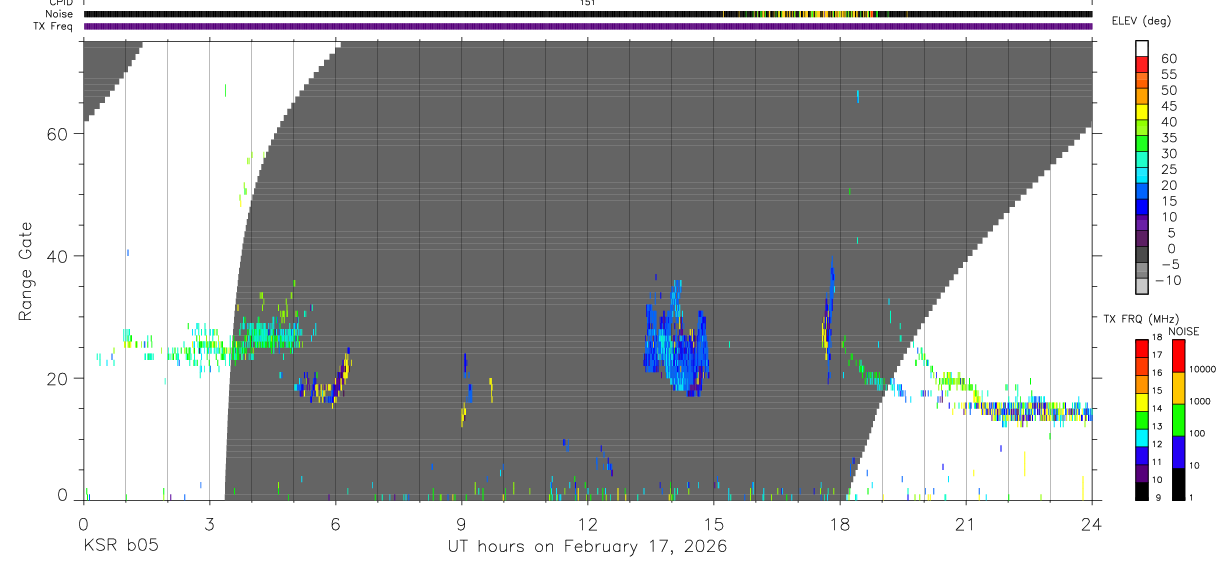The height and width of the screenshot is (567, 1228).
Task: Click the x-axis tick label '6'
Action: (335, 524)
